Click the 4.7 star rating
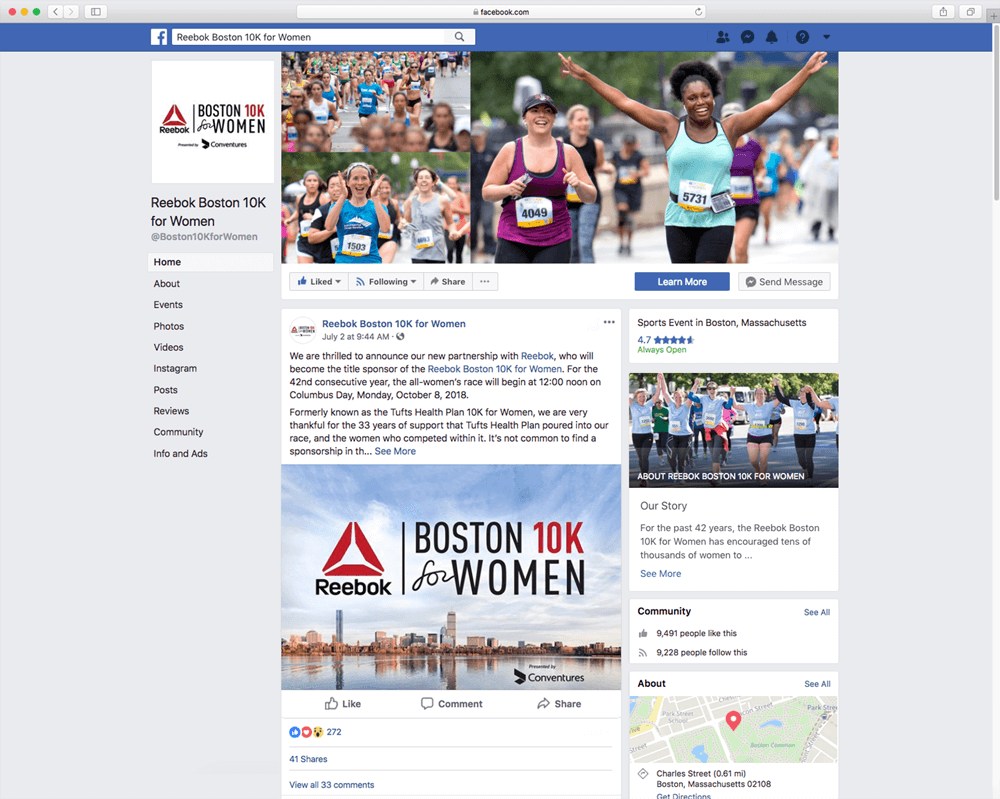Image resolution: width=1000 pixels, height=799 pixels. [665, 340]
